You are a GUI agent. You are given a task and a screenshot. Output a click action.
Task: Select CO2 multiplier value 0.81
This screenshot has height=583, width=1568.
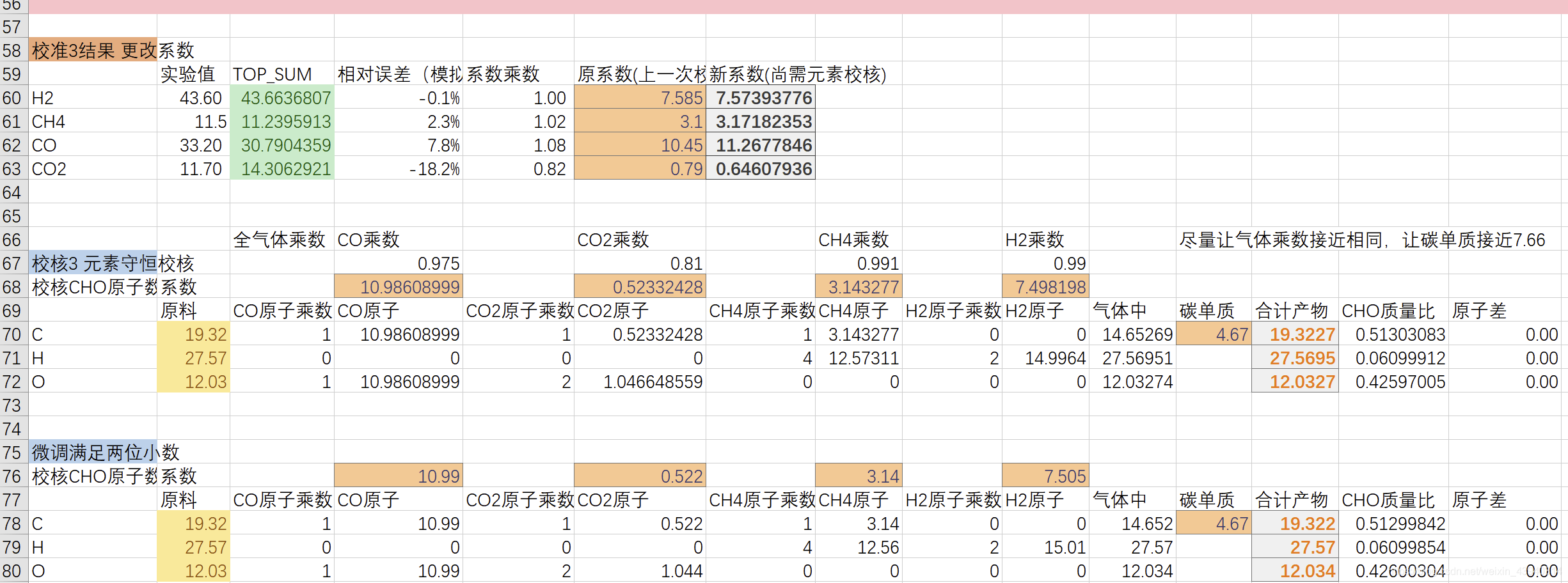coord(640,263)
